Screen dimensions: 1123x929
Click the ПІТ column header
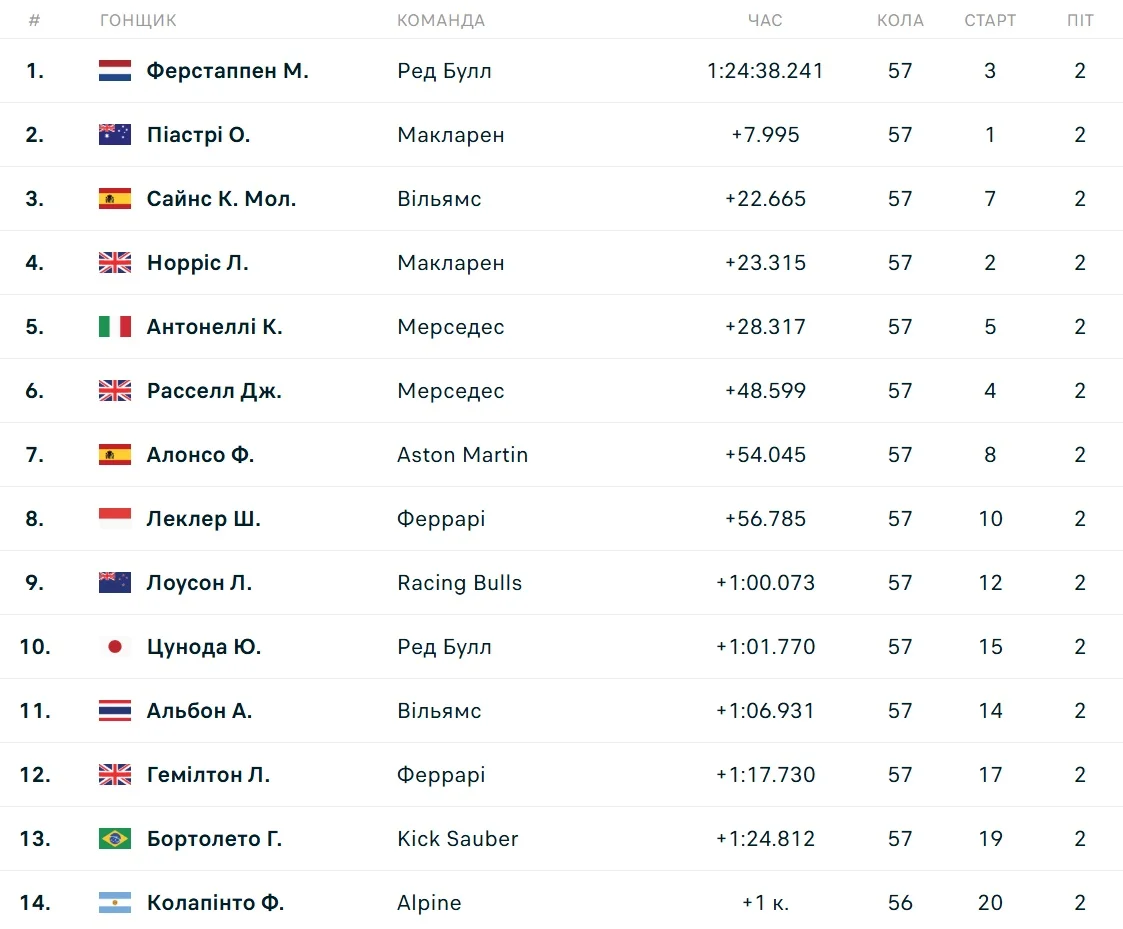(x=1080, y=20)
